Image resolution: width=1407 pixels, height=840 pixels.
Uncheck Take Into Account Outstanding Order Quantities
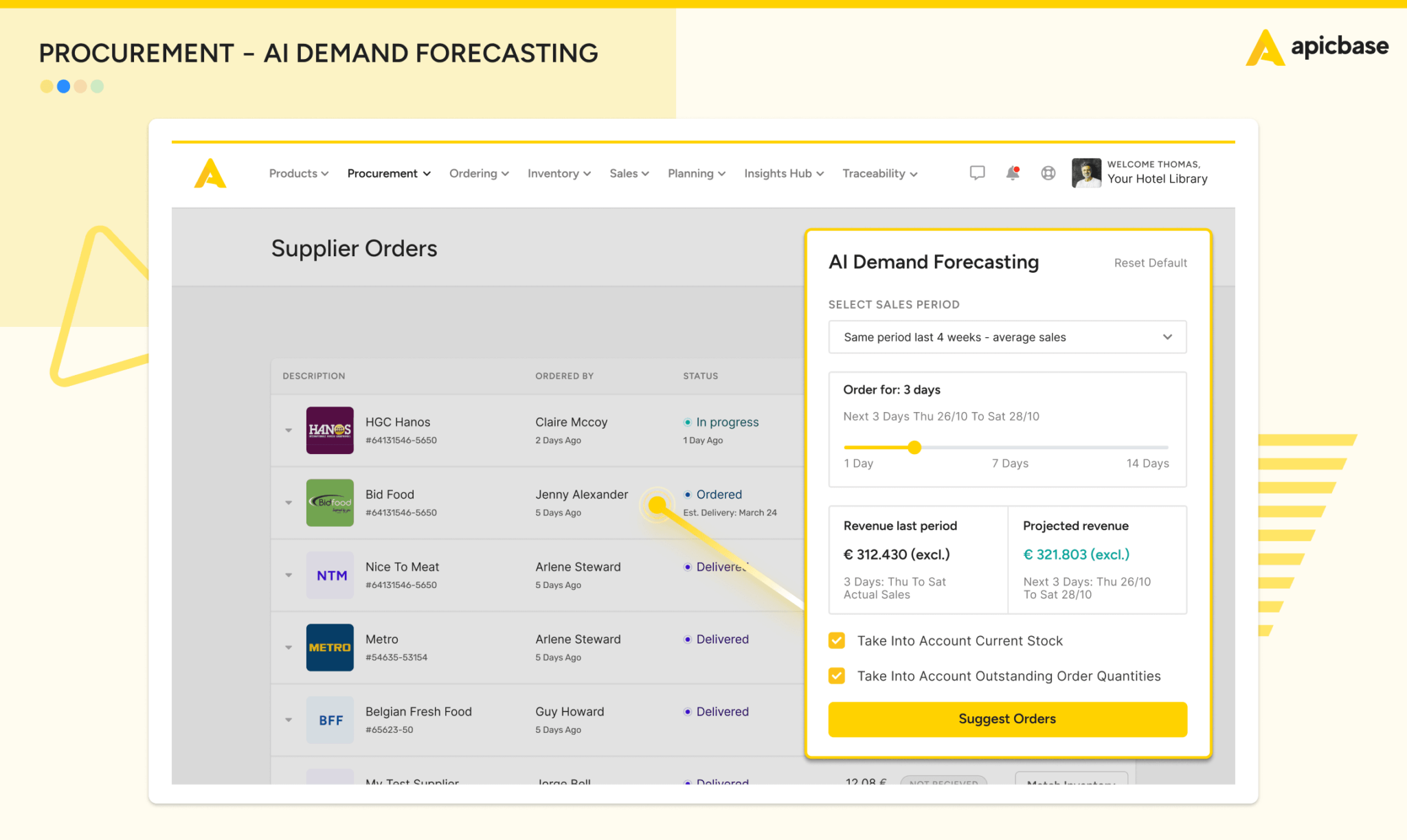point(837,676)
